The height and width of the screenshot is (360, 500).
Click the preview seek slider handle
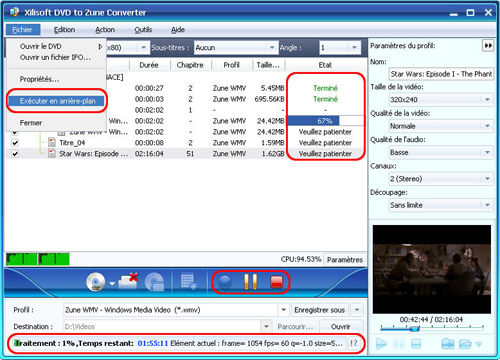(414, 329)
